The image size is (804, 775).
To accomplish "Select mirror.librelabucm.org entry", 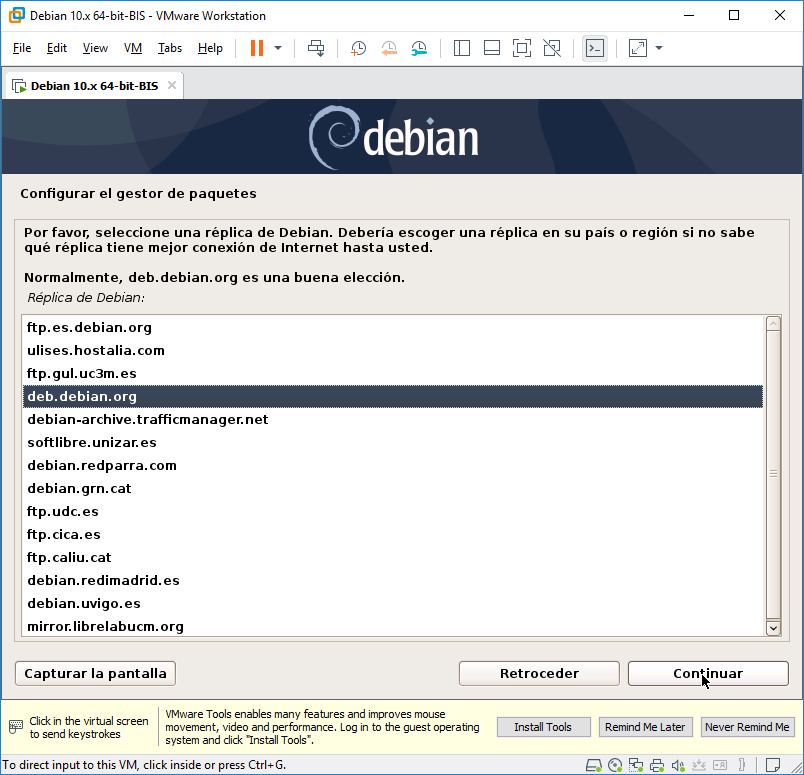I will click(393, 626).
